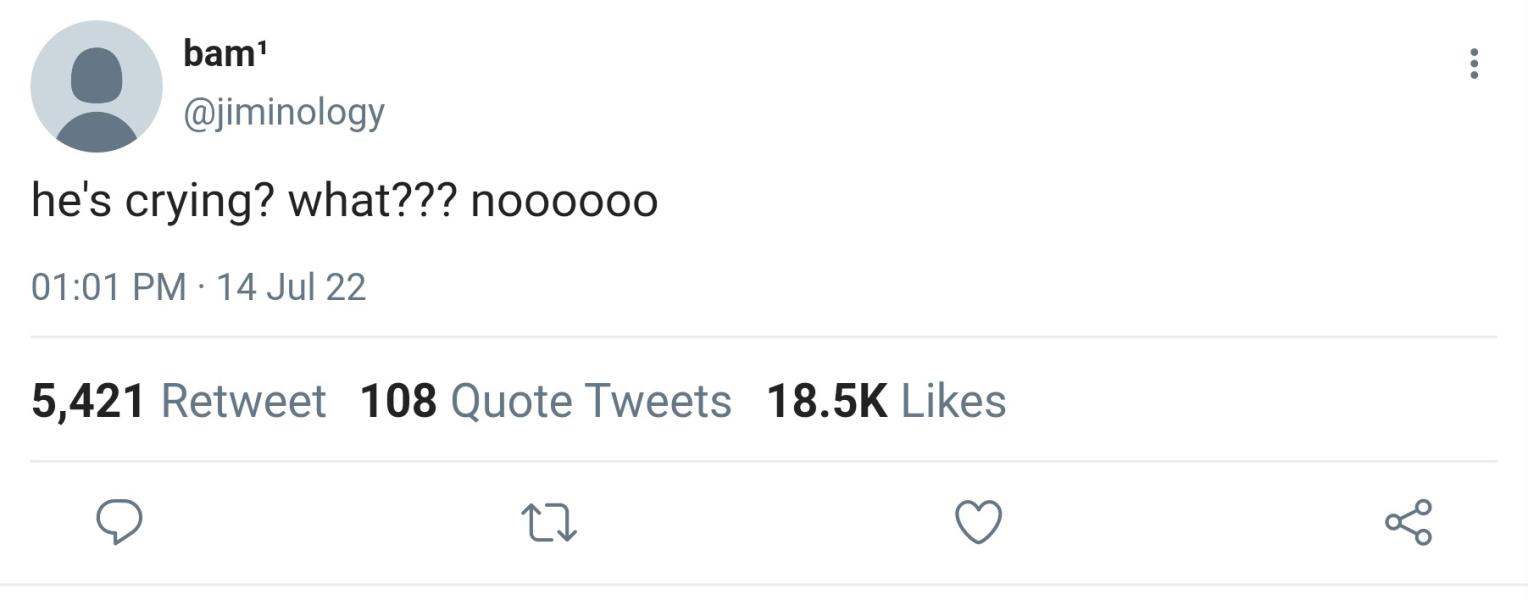This screenshot has width=1528, height=600.
Task: Click the retweet arrows icon
Action: [549, 523]
